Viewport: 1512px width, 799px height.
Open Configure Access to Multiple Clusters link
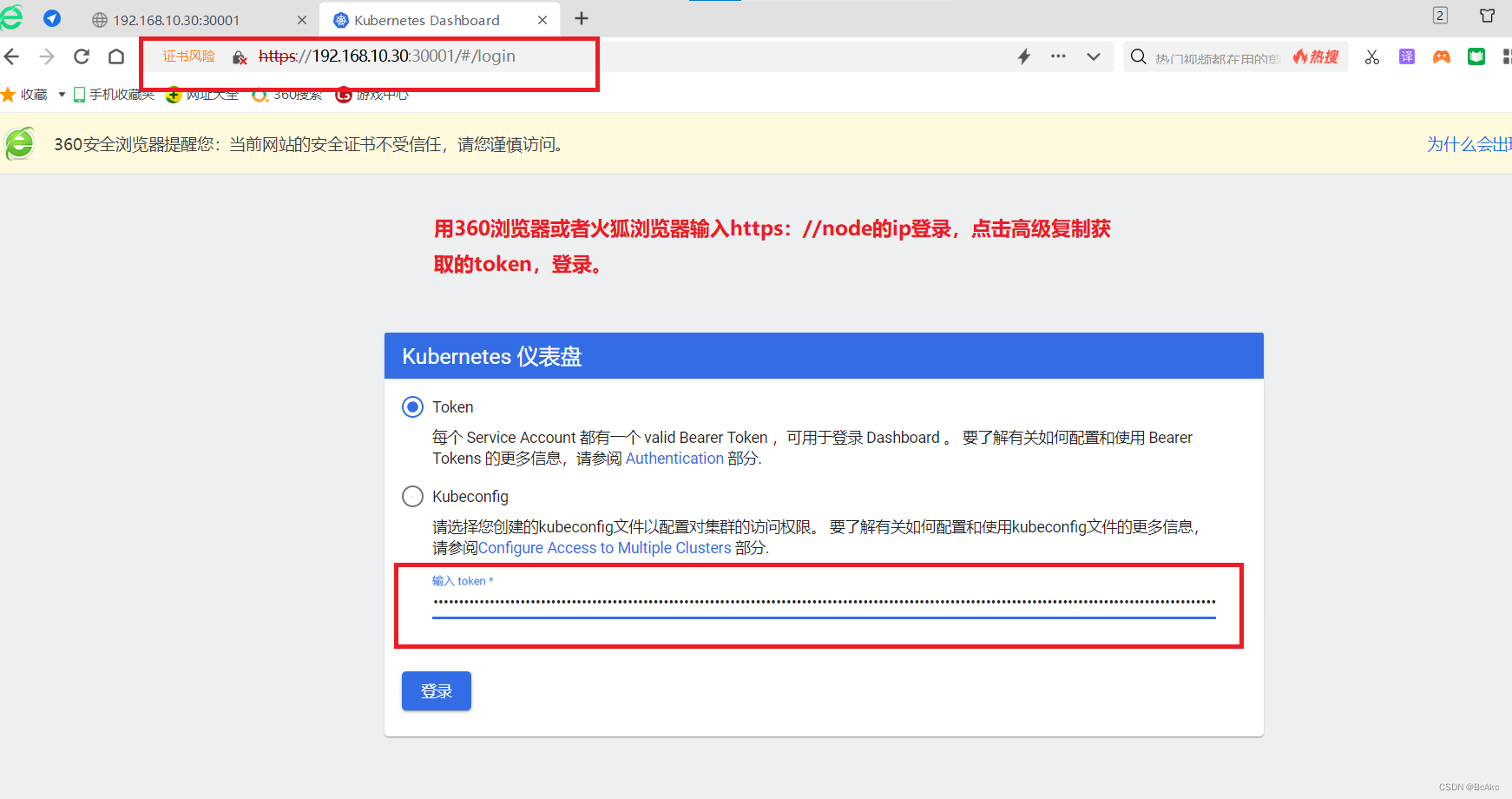coord(604,548)
